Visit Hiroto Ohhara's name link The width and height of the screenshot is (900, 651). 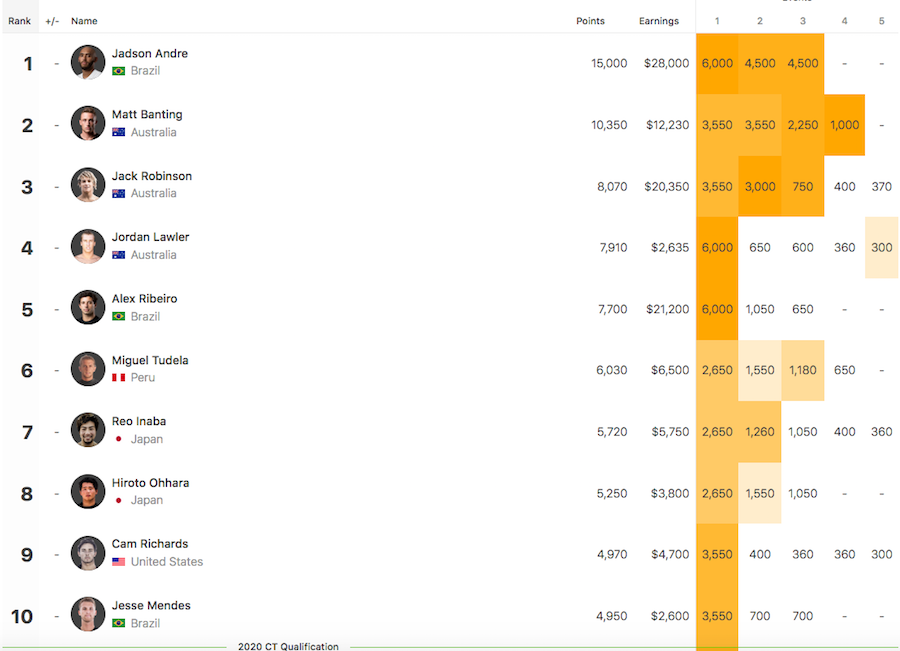coord(150,483)
